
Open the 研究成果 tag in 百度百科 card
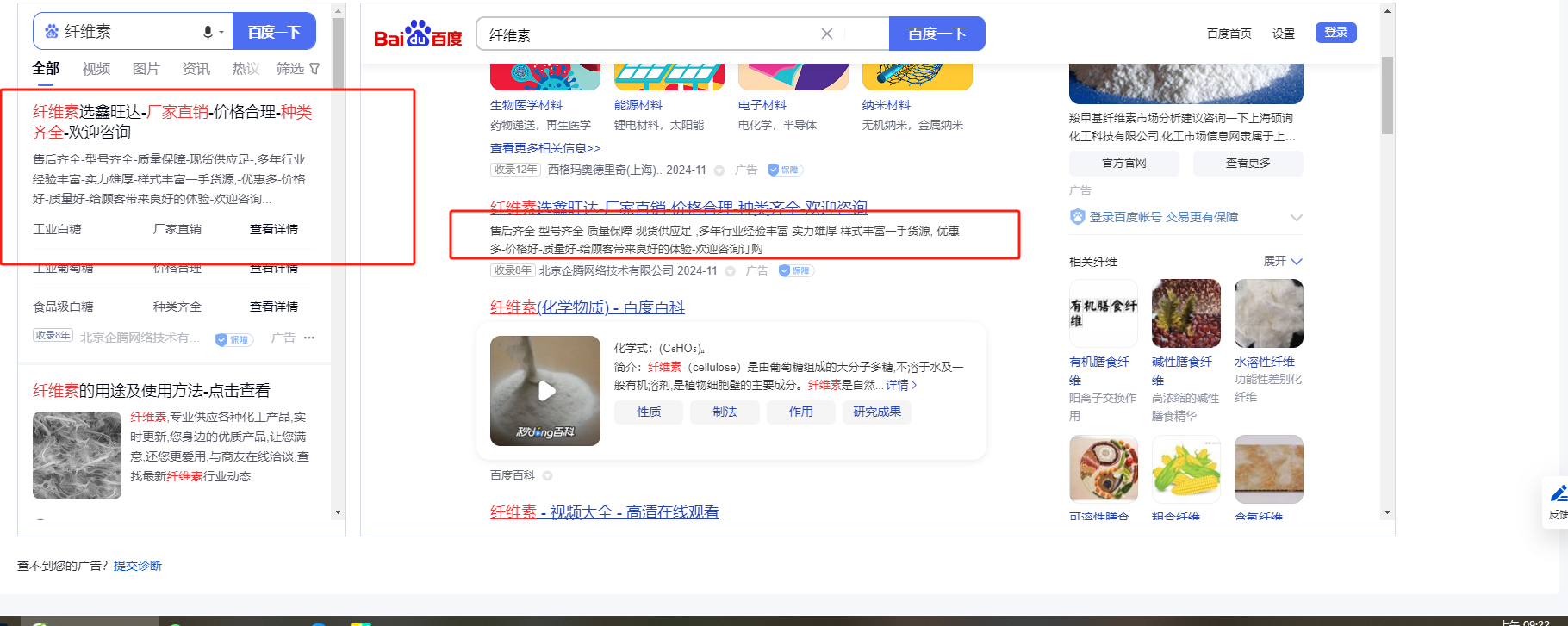pyautogui.click(x=877, y=412)
